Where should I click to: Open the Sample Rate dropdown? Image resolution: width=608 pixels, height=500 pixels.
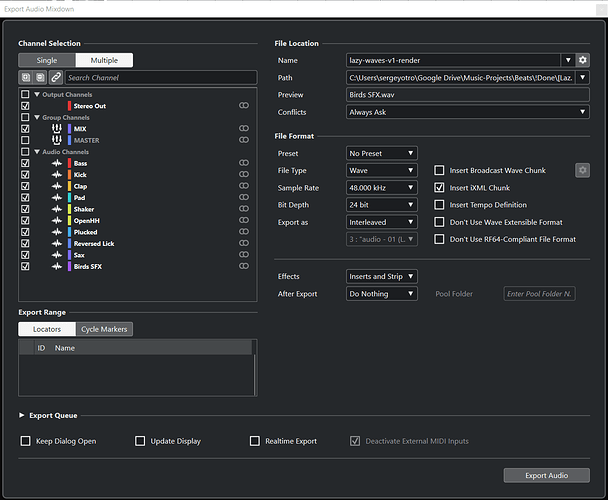[382, 188]
